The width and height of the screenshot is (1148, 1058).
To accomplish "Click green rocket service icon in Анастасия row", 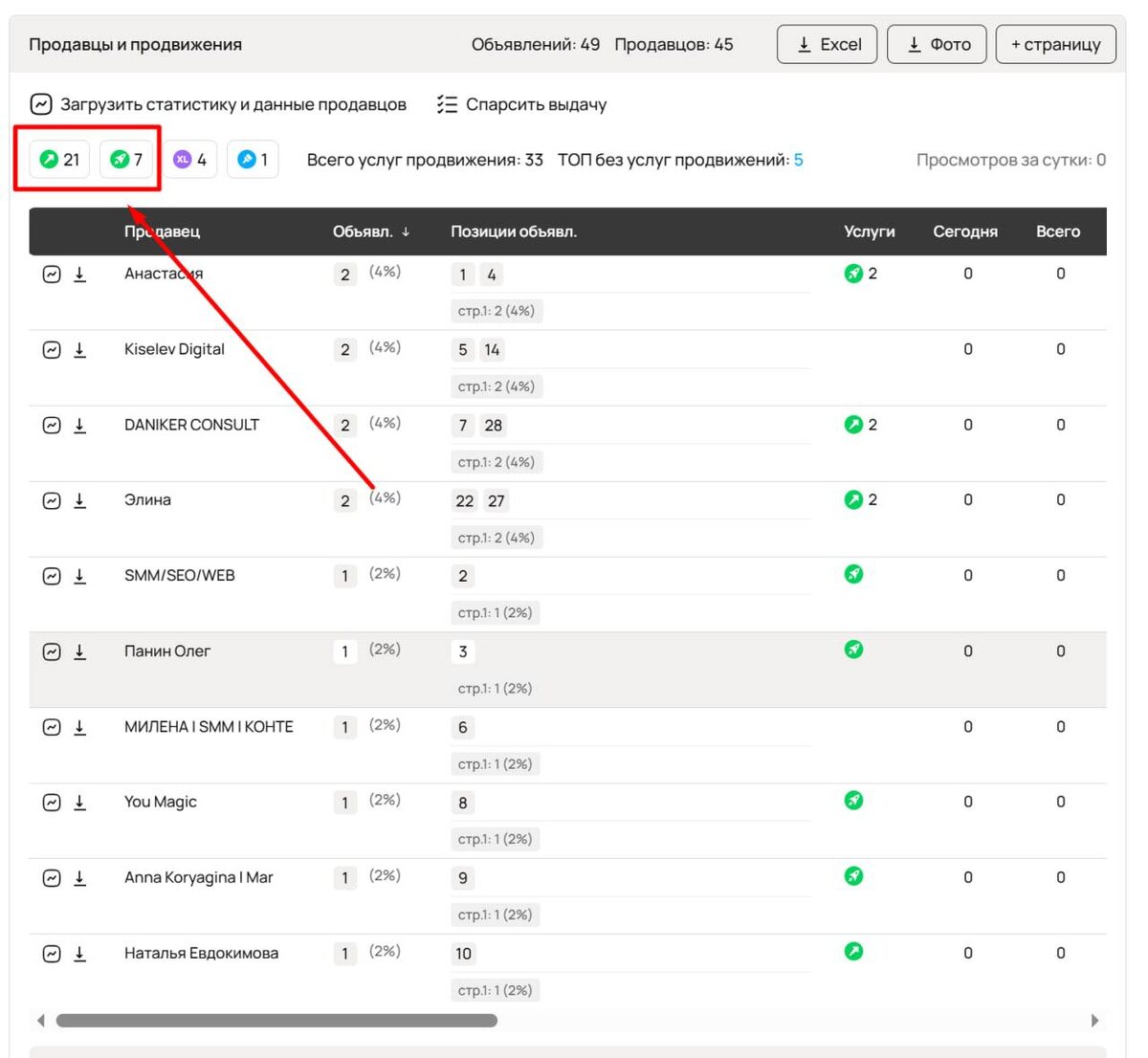I will pyautogui.click(x=853, y=274).
